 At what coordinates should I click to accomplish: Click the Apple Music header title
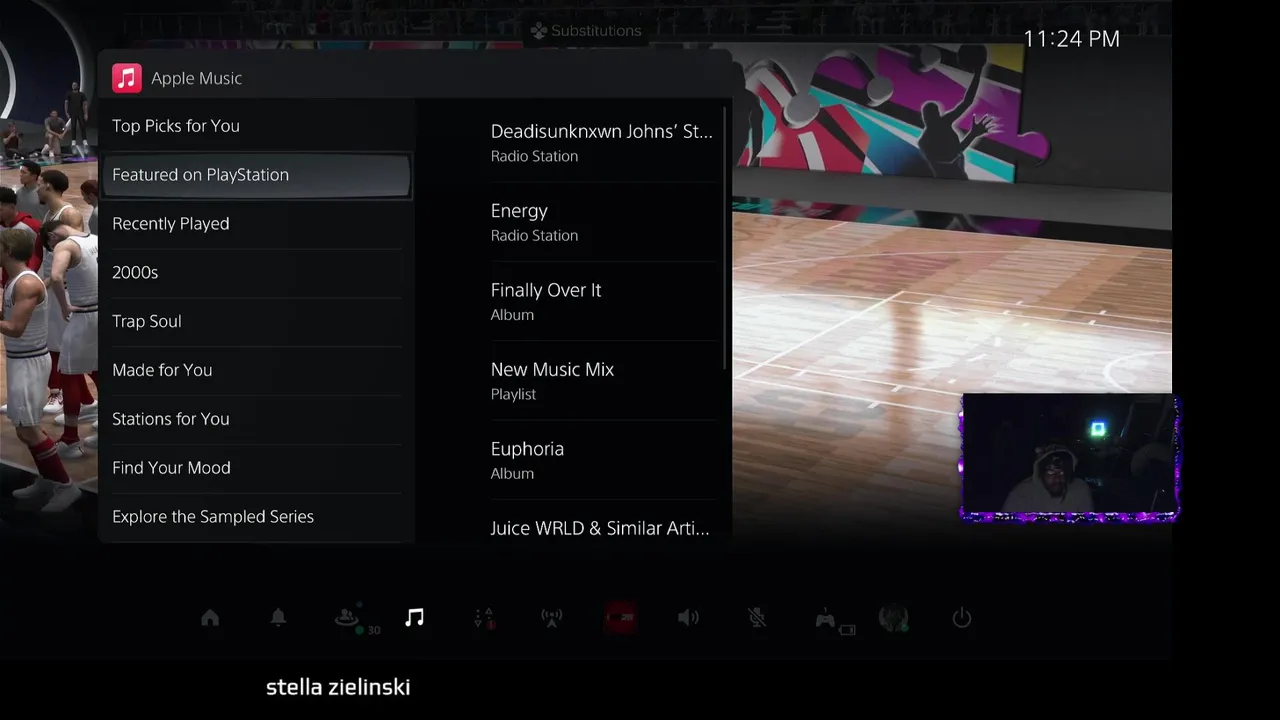(197, 78)
